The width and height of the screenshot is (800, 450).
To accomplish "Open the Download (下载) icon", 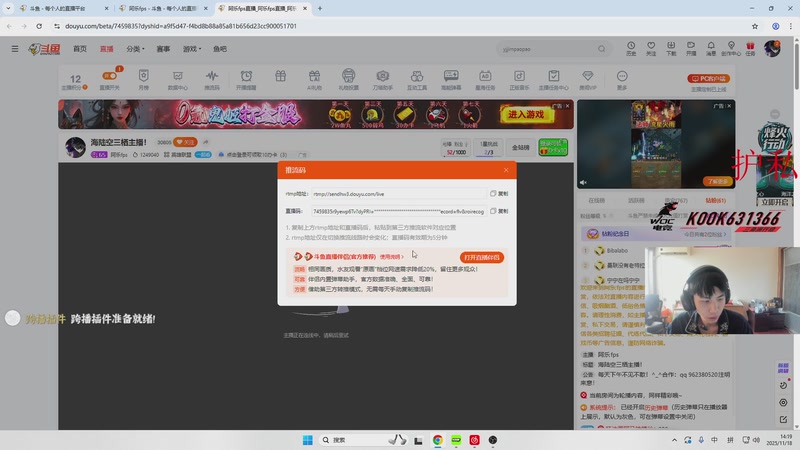I will pyautogui.click(x=671, y=48).
